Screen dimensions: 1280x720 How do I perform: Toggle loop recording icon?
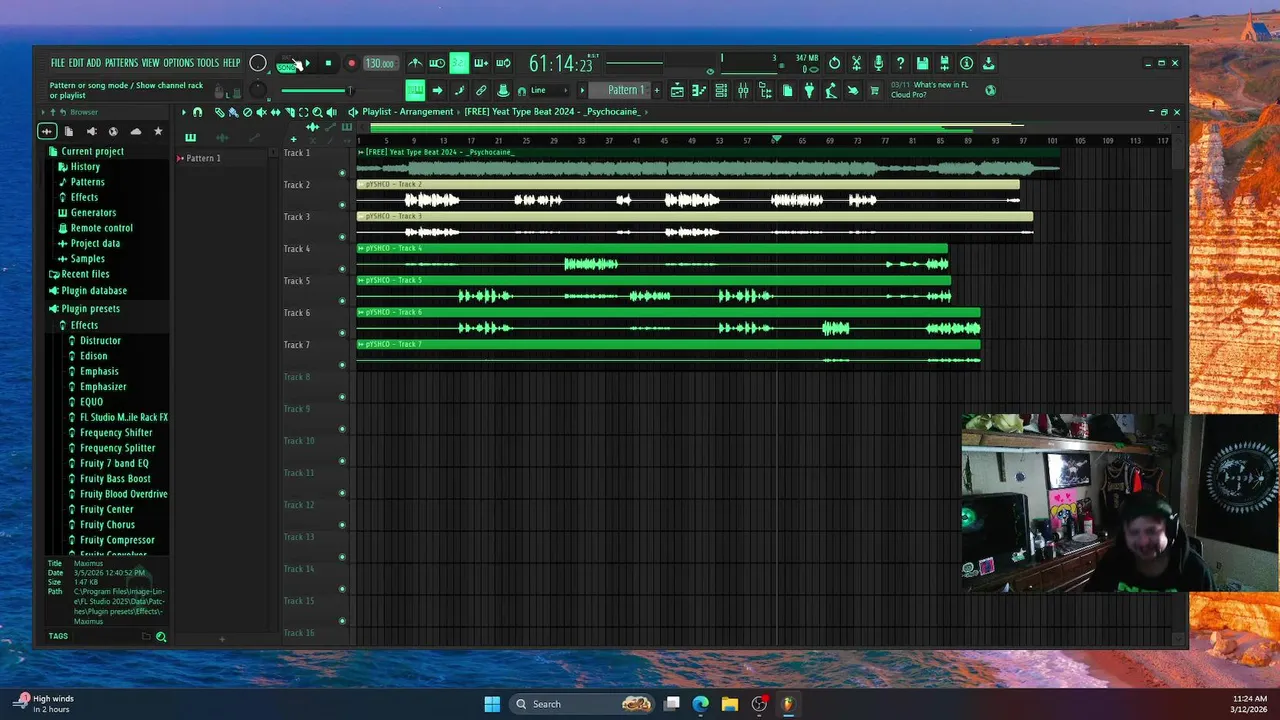click(503, 63)
